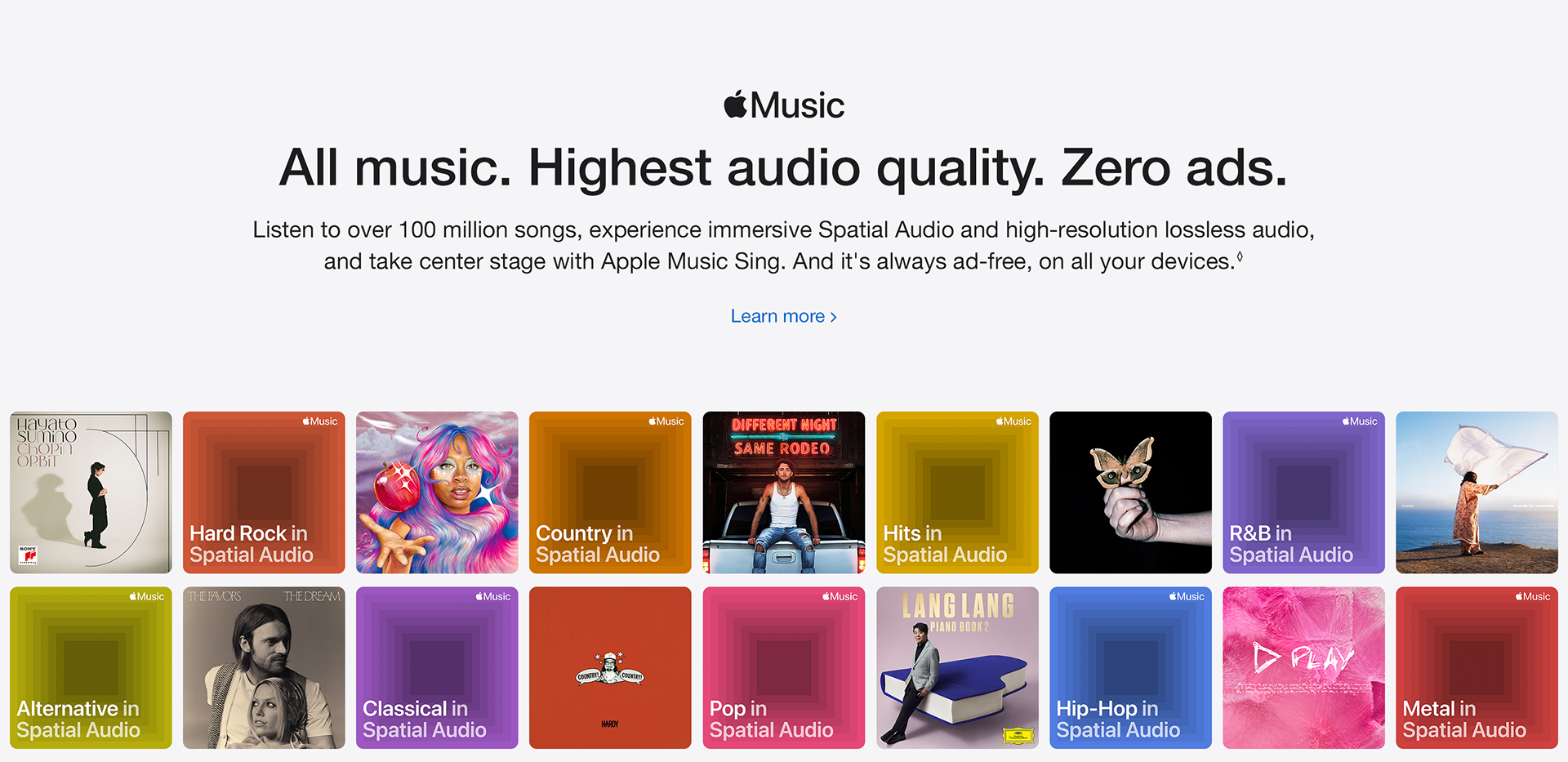Click the pink Play album cover
Image resolution: width=1568 pixels, height=762 pixels.
(1303, 667)
